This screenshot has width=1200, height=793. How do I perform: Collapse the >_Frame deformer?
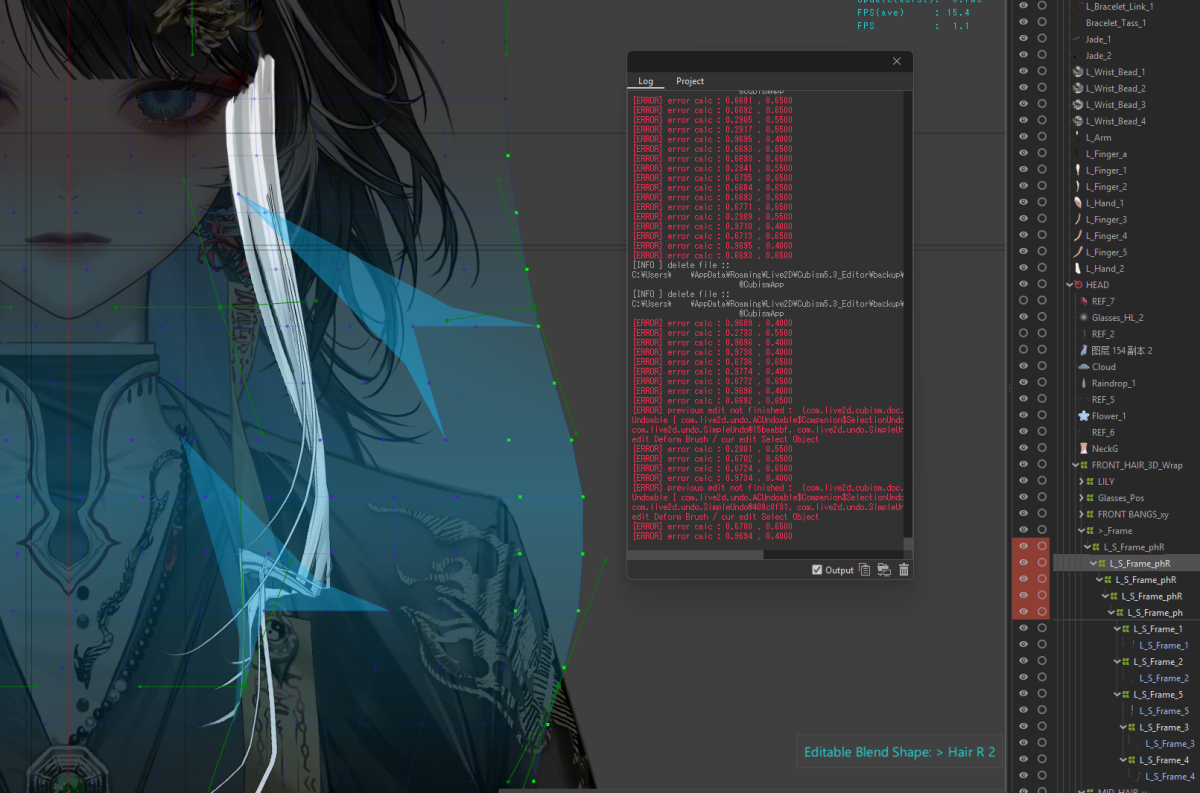click(x=1081, y=531)
